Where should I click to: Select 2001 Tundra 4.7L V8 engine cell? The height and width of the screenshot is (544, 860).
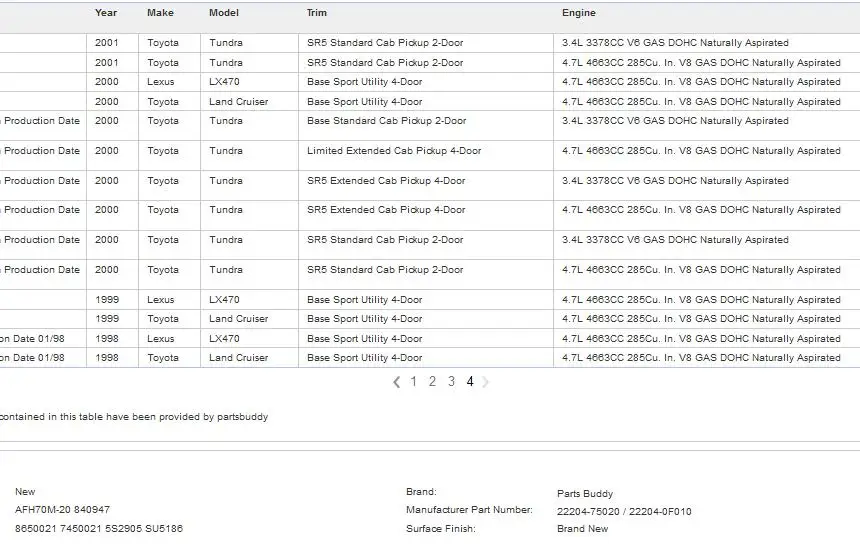(x=701, y=63)
